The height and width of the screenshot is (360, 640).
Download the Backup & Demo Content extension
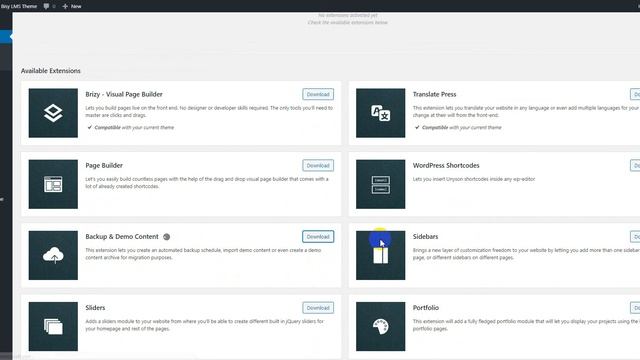[318, 237]
